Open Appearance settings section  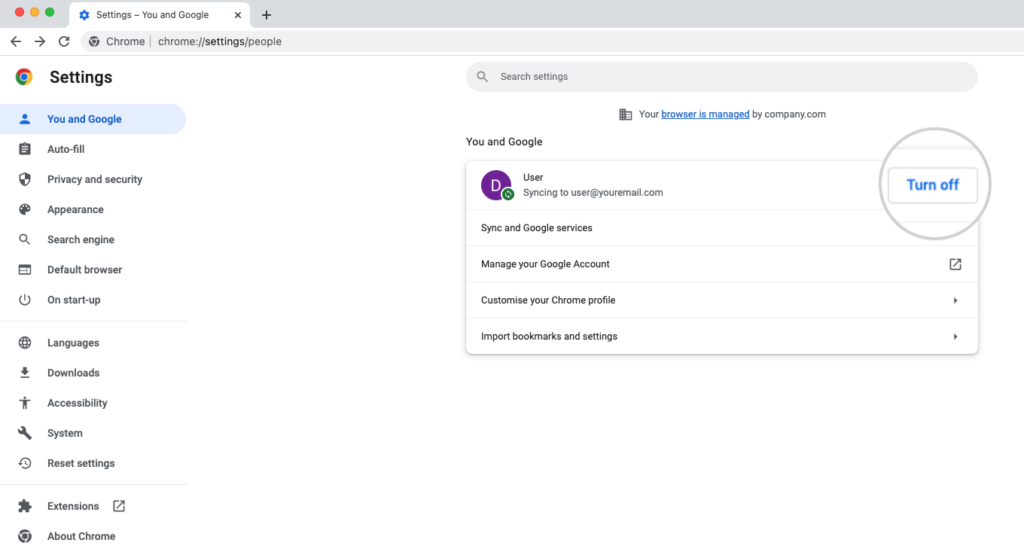(x=93, y=209)
